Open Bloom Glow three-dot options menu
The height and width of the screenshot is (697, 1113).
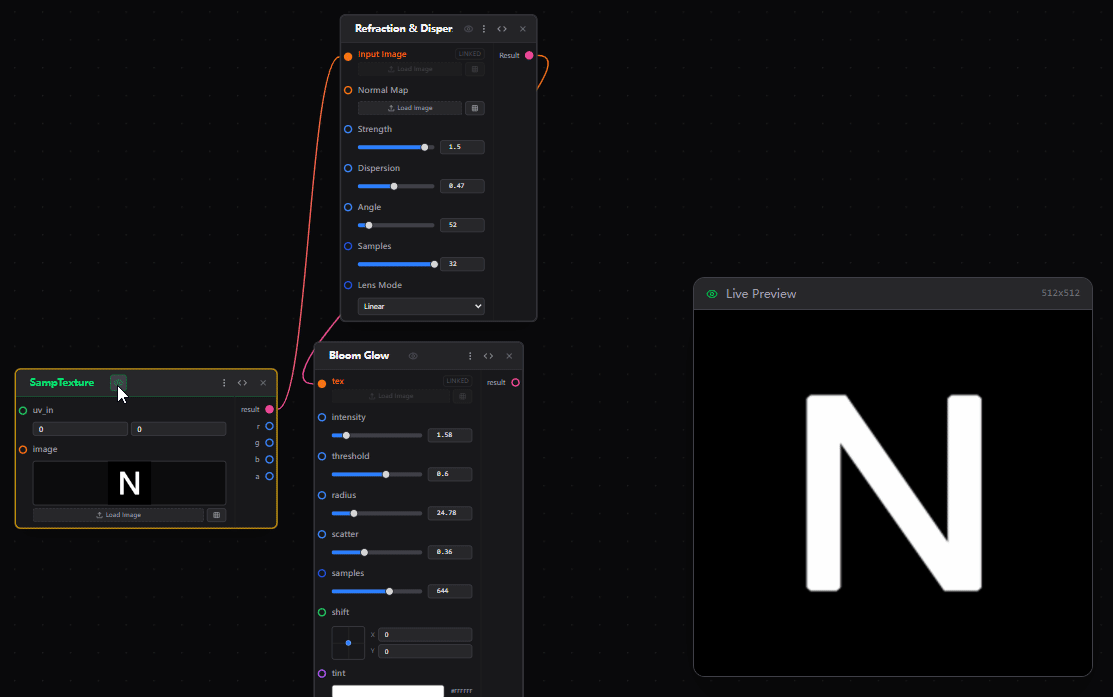click(x=469, y=356)
